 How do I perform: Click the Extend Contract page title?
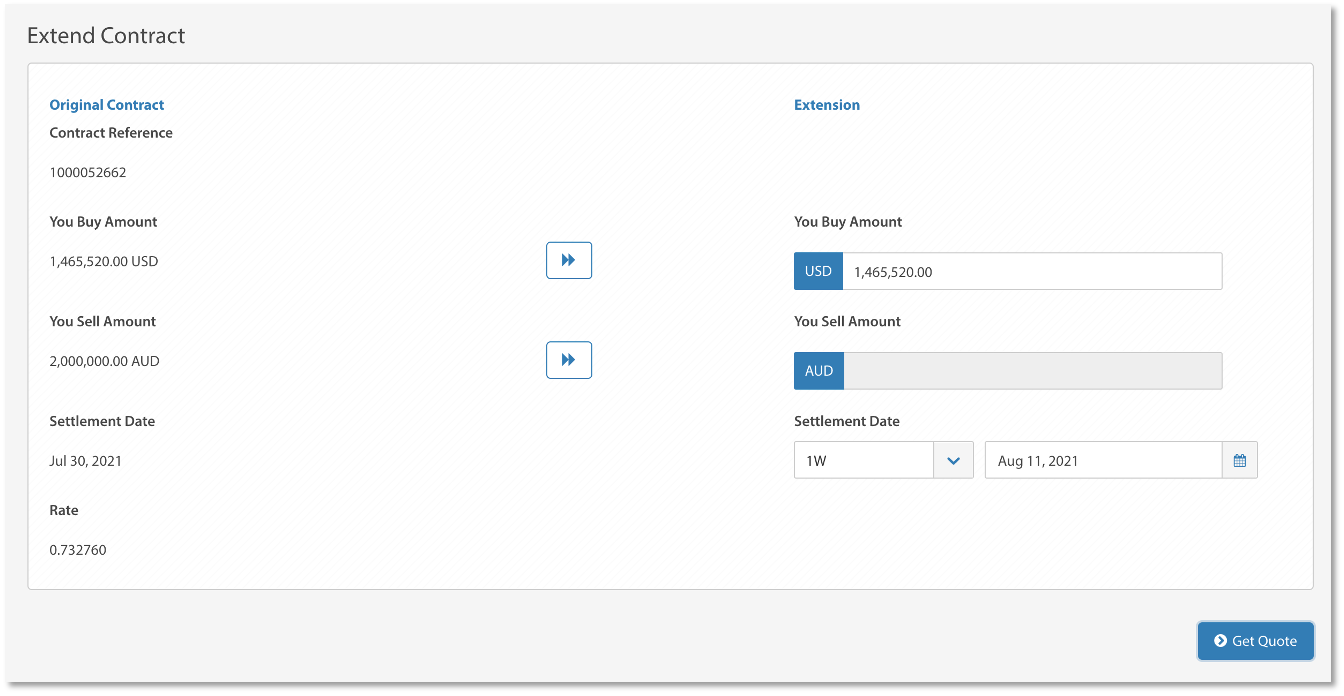[x=106, y=36]
